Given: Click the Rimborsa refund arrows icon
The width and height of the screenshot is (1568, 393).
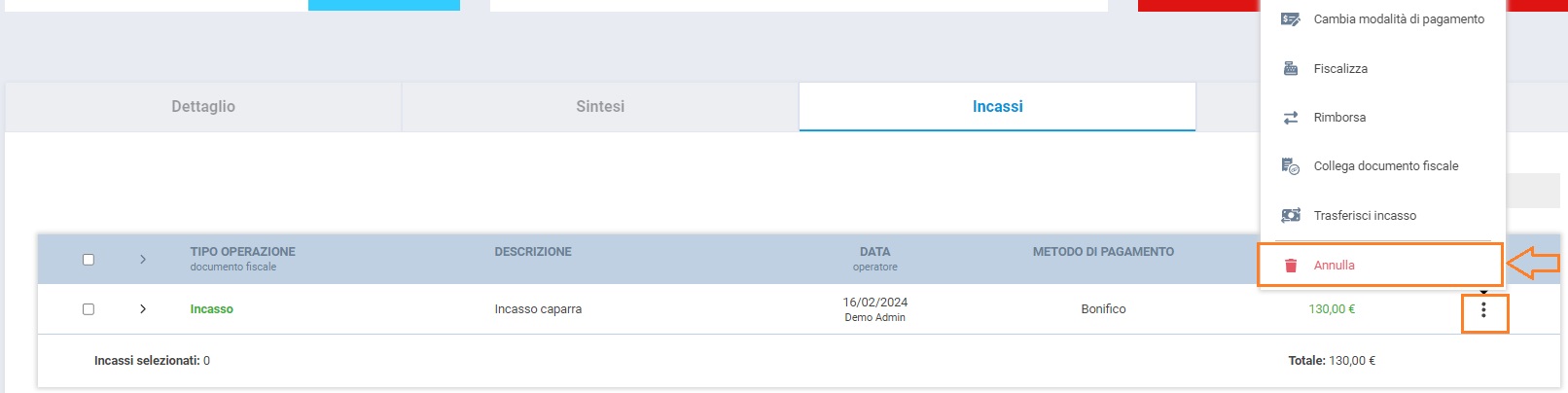Looking at the screenshot, I should 1291,118.
